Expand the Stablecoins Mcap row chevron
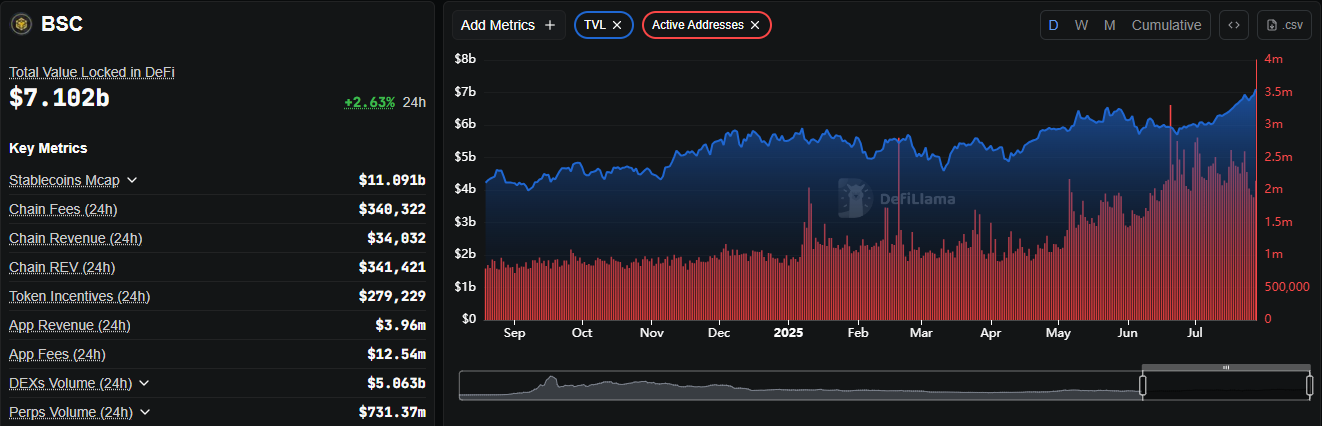Image resolution: width=1322 pixels, height=426 pixels. pyautogui.click(x=132, y=180)
